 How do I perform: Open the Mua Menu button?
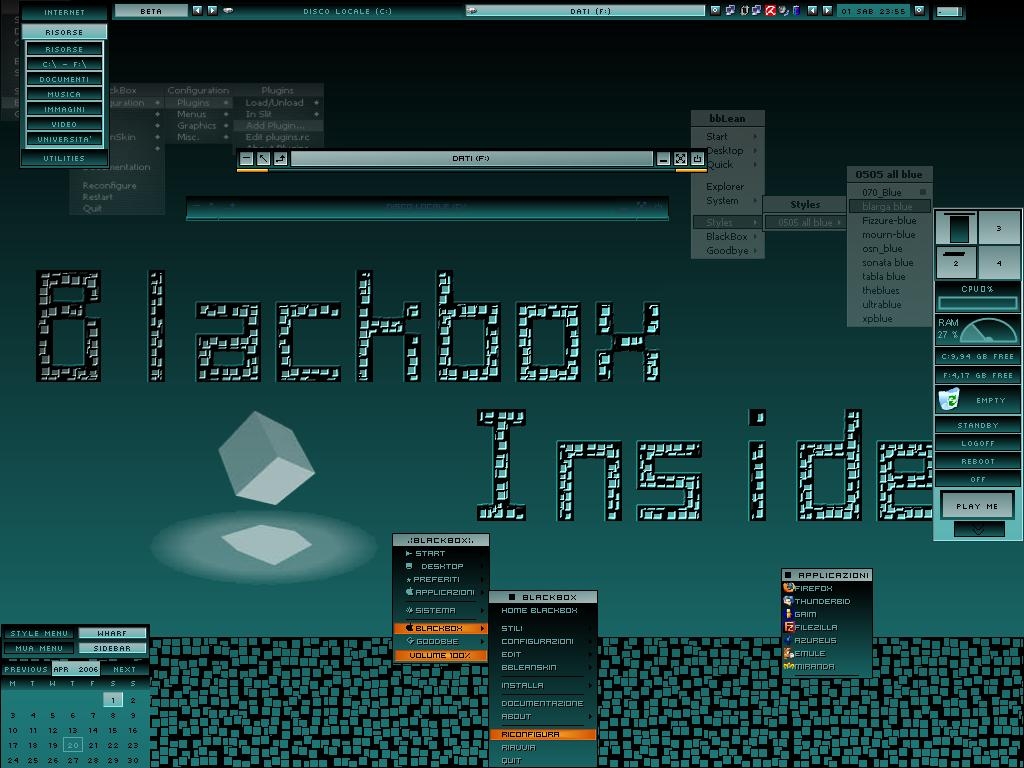pos(40,648)
